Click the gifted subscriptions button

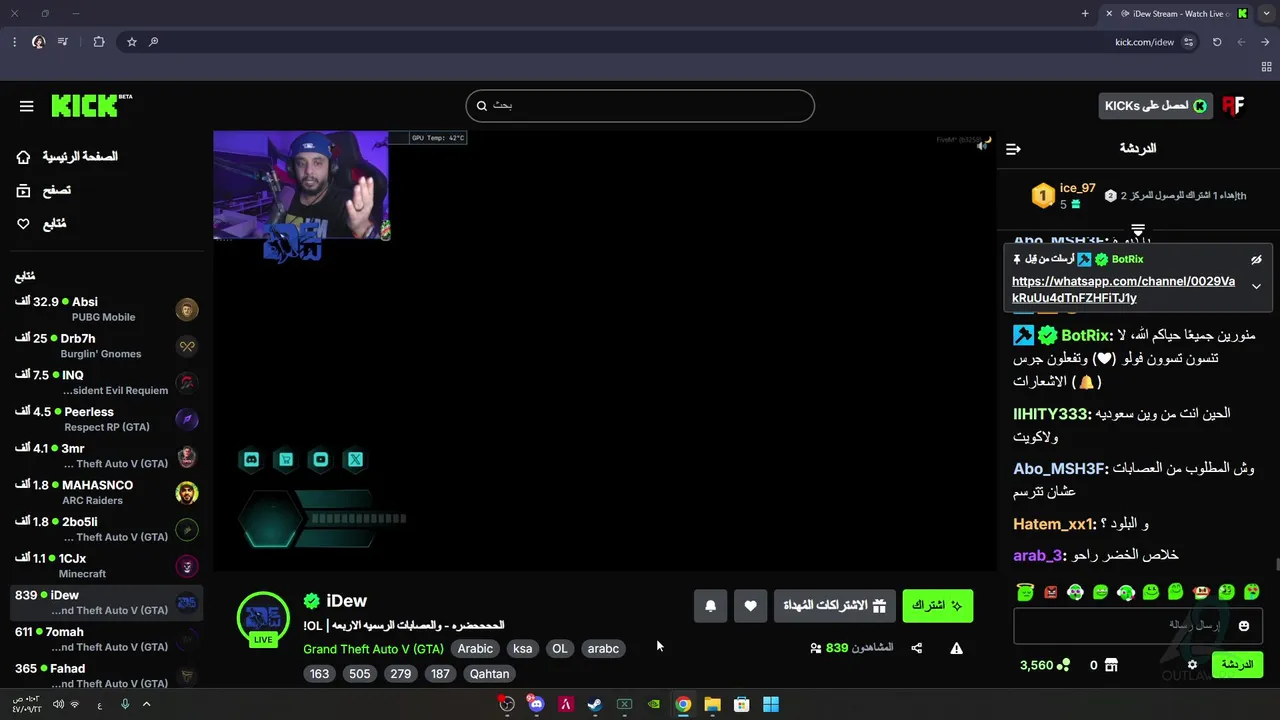pos(834,606)
